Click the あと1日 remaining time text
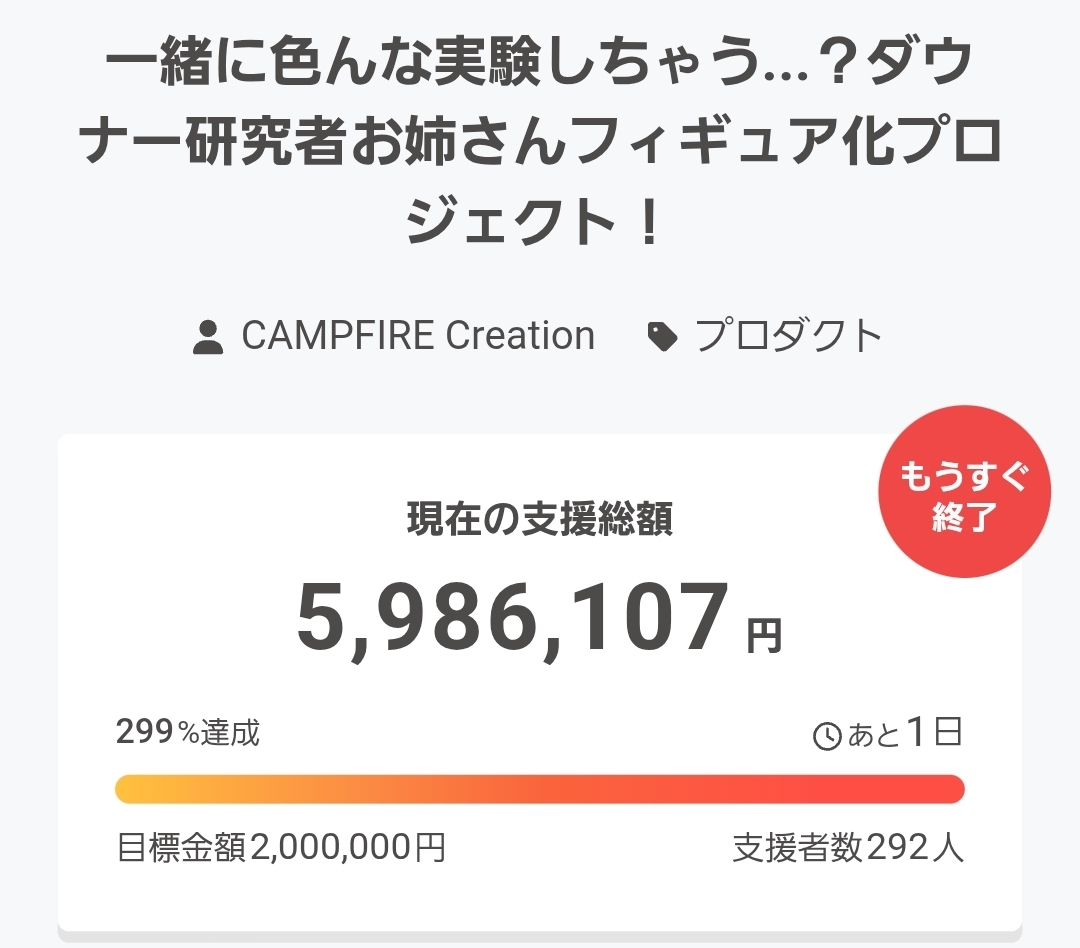The image size is (1080, 948). 905,735
